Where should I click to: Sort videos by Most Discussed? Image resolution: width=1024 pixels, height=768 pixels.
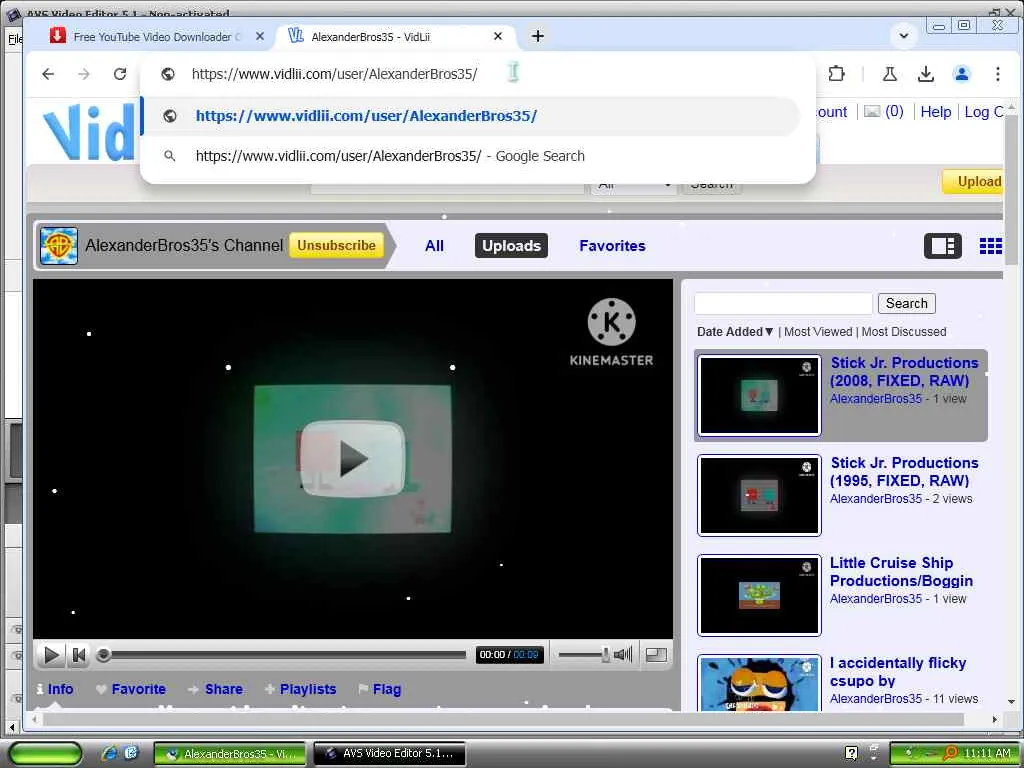pyautogui.click(x=903, y=332)
